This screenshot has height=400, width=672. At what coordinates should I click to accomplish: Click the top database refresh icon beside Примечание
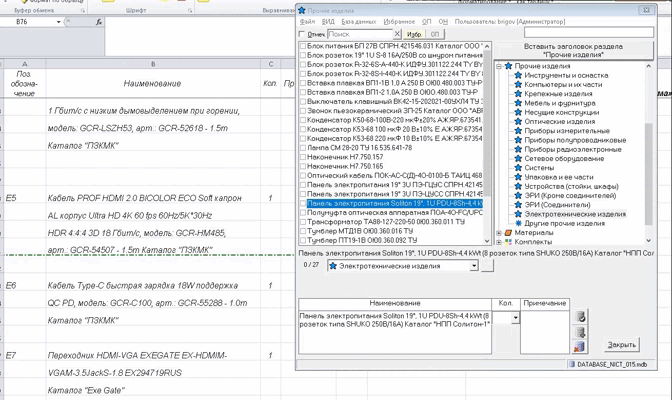click(x=581, y=317)
